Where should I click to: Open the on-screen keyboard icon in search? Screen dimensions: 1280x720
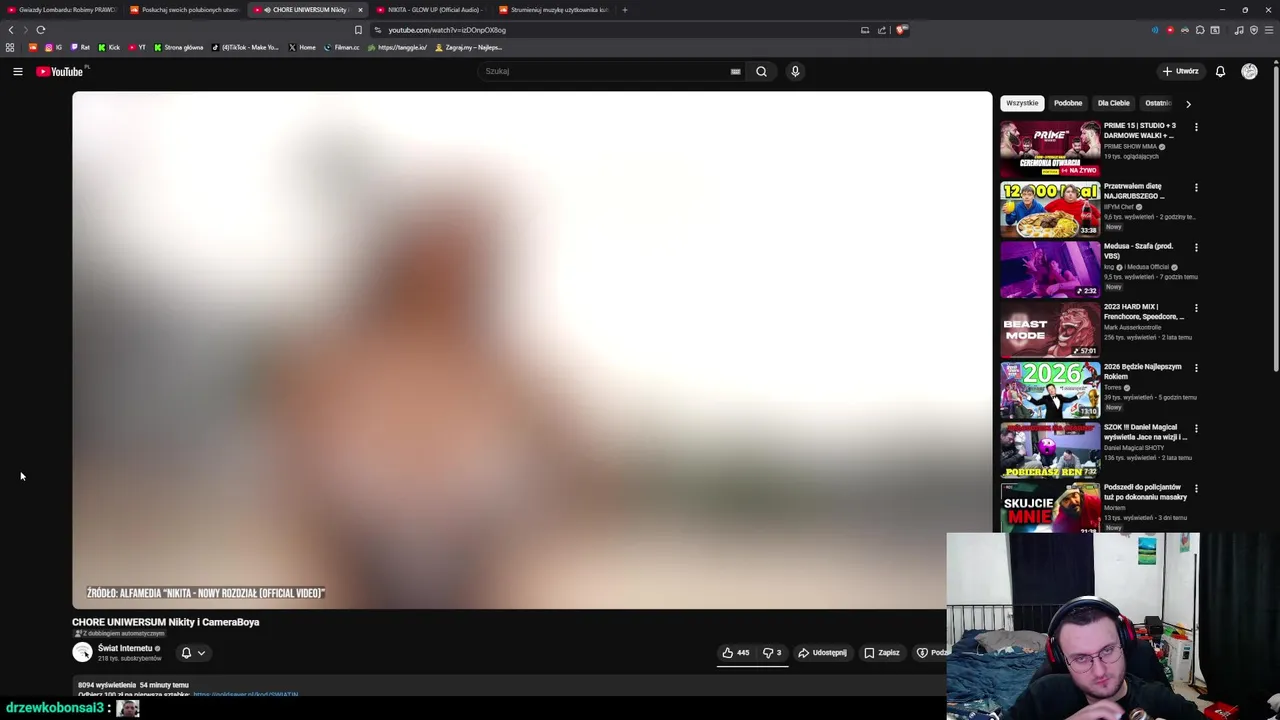(735, 71)
